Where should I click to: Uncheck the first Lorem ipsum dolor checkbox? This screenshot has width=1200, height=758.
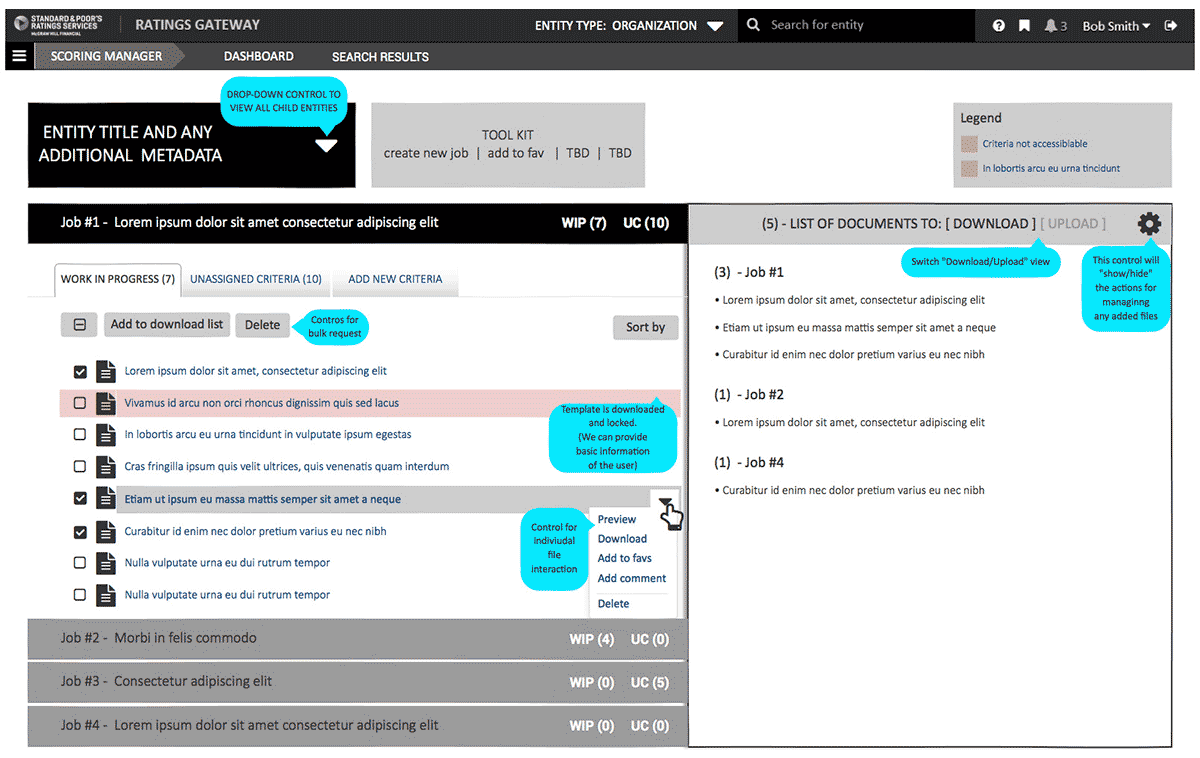[x=80, y=372]
